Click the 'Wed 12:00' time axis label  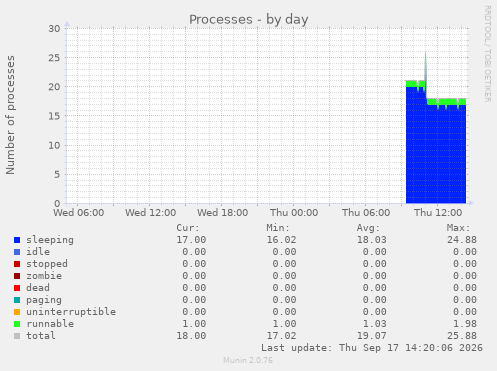151,213
